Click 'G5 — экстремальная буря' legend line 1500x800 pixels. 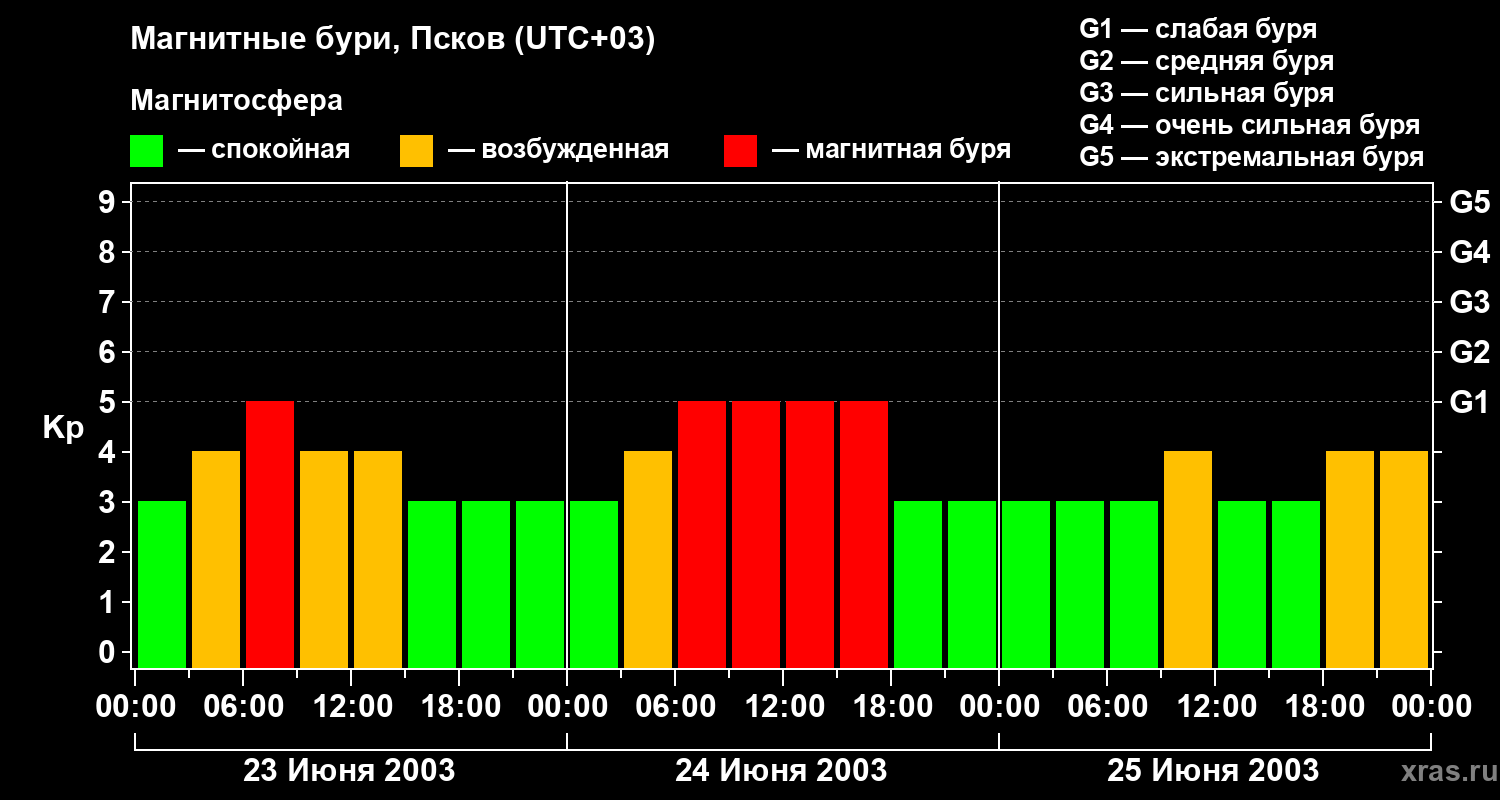(x=1251, y=157)
